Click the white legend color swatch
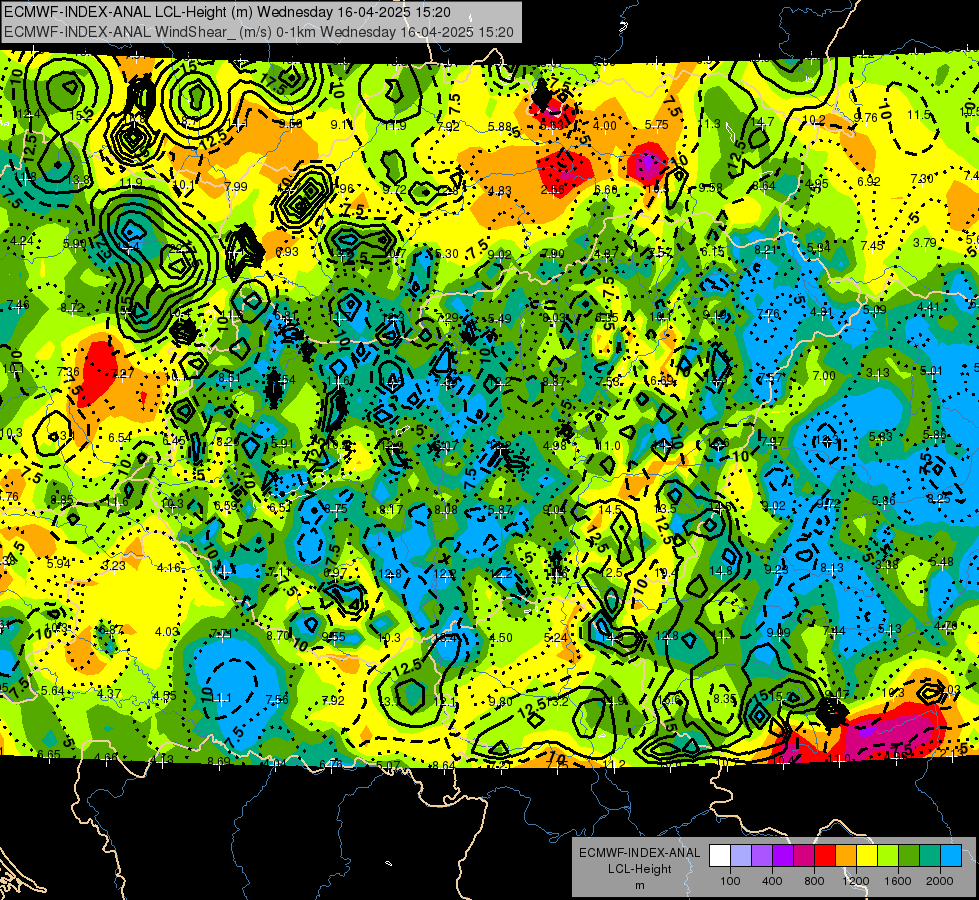The image size is (979, 900). 720,856
